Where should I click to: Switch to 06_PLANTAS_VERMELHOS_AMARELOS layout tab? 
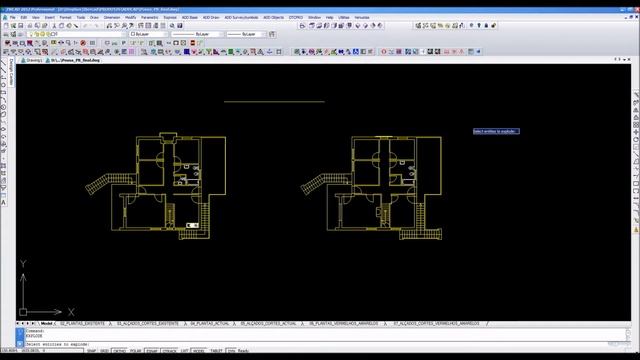click(x=343, y=324)
